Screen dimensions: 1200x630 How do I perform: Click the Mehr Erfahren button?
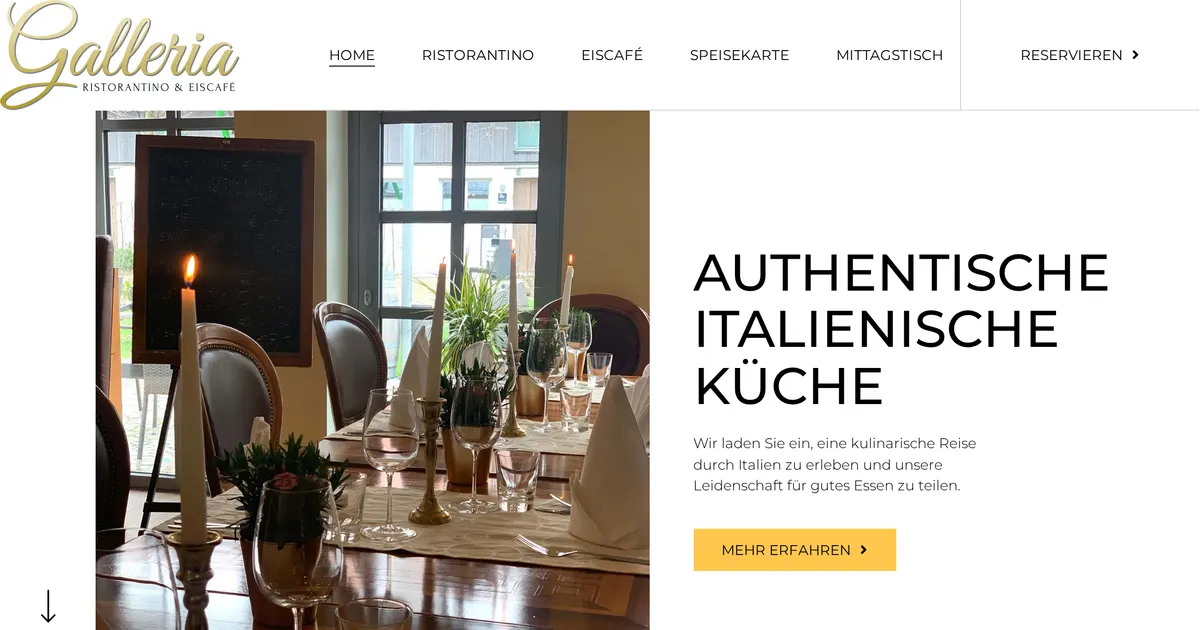tap(795, 550)
